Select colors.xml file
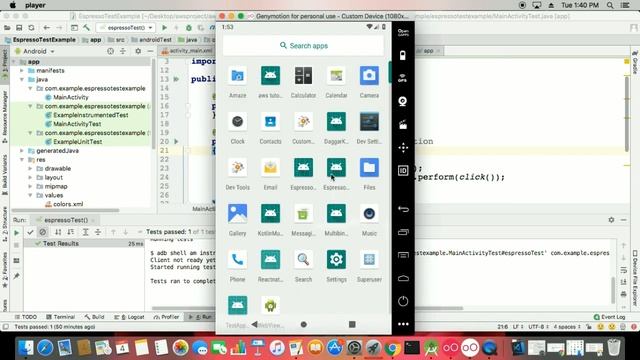 (68, 204)
